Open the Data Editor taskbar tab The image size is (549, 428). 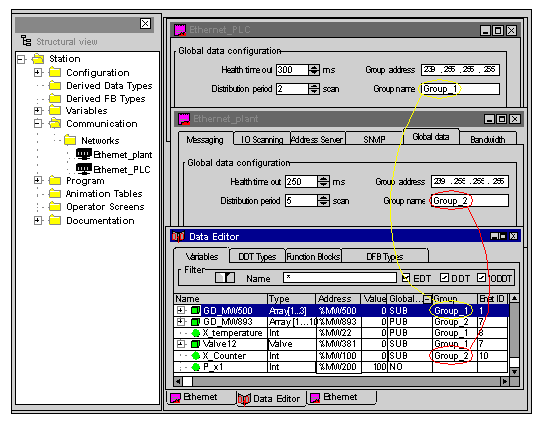click(x=270, y=399)
